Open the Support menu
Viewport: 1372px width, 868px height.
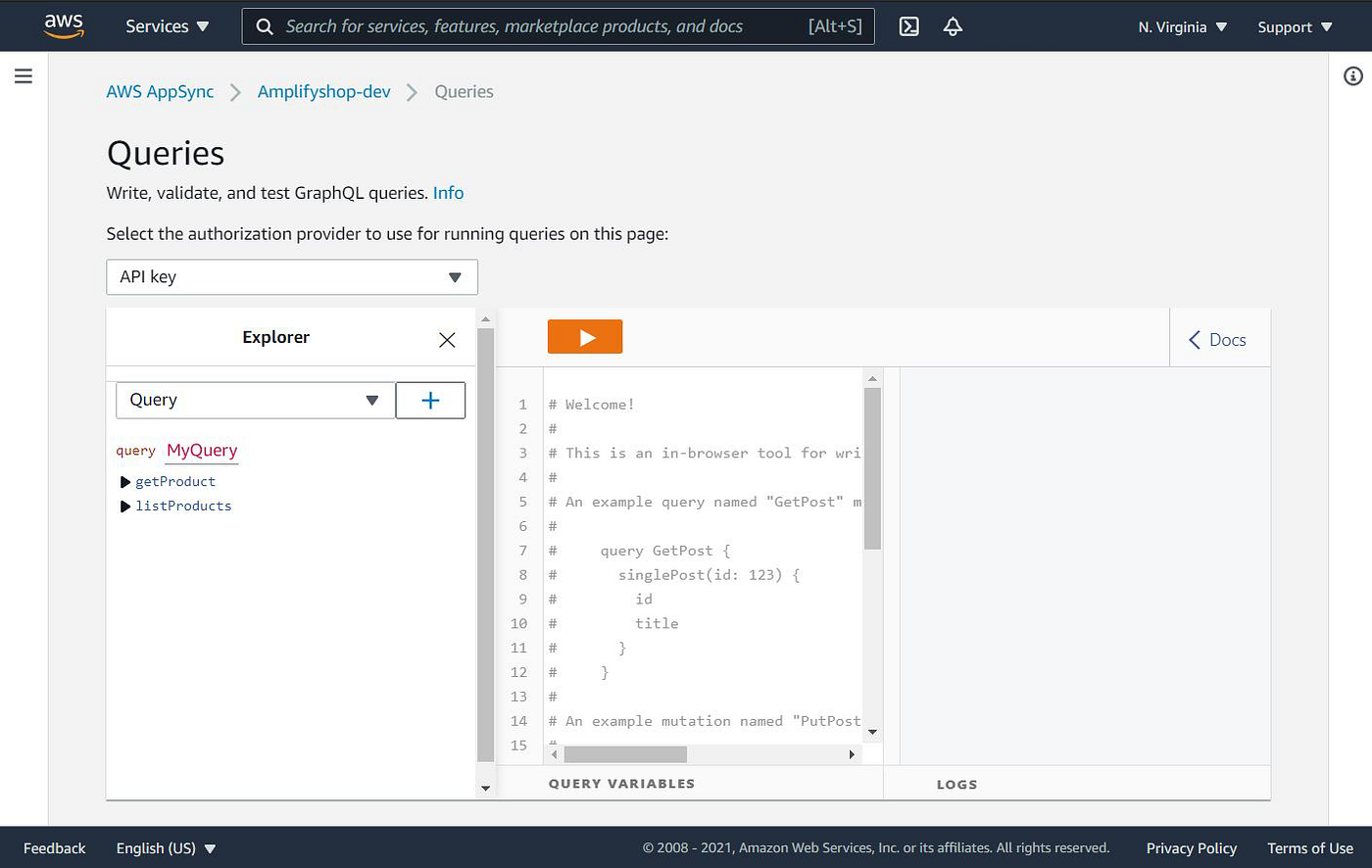tap(1295, 27)
